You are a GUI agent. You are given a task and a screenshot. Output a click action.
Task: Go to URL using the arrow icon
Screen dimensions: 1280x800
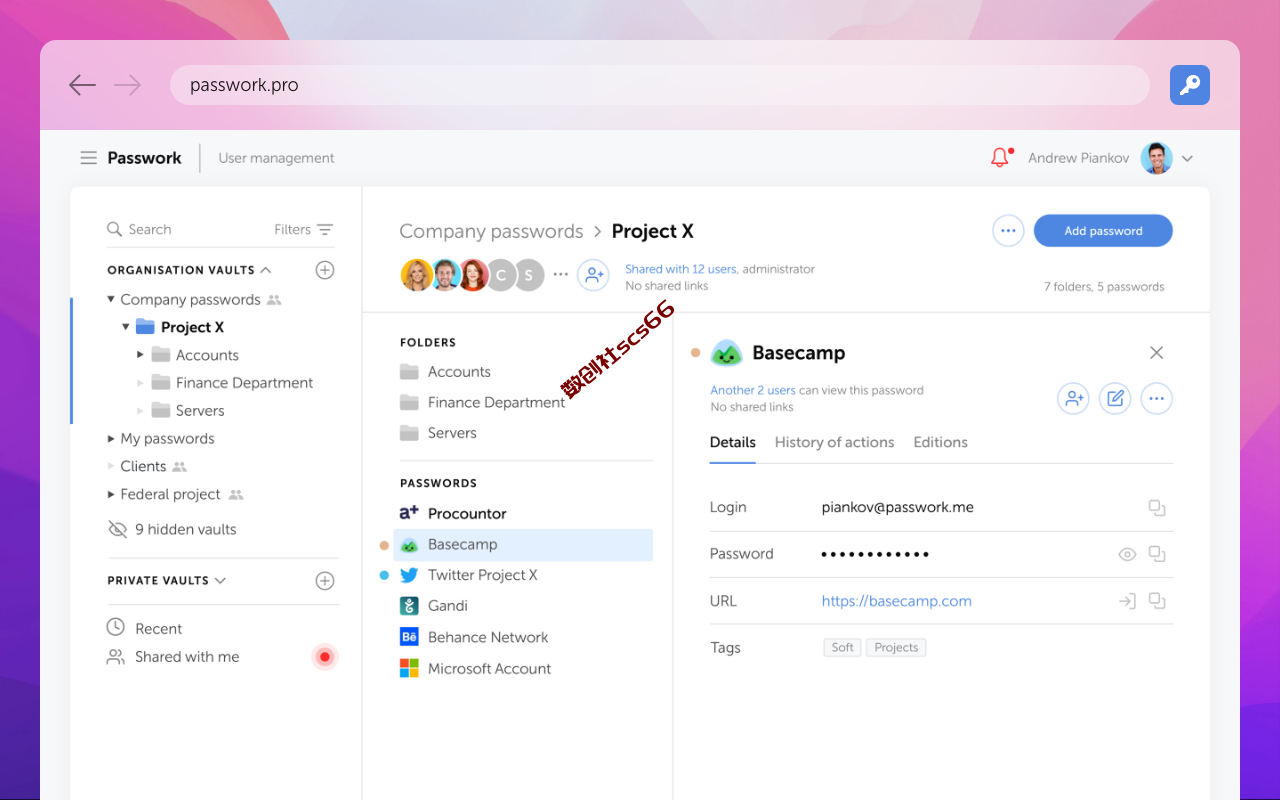pyautogui.click(x=1127, y=601)
